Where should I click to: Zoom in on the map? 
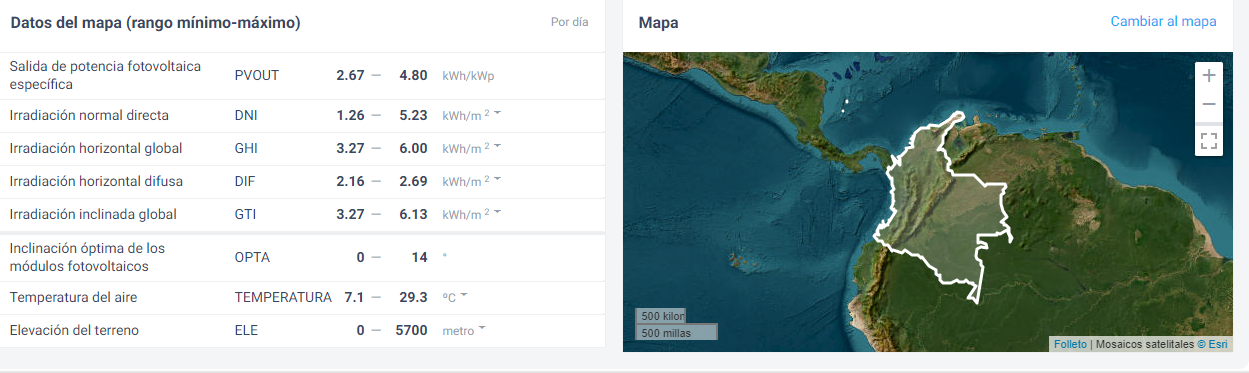pyautogui.click(x=1209, y=76)
